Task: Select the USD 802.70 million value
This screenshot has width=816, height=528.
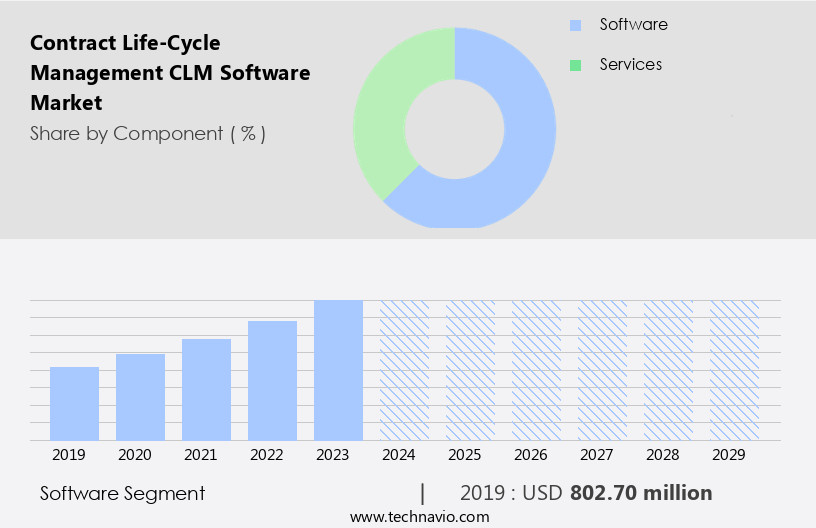Action: [x=640, y=493]
